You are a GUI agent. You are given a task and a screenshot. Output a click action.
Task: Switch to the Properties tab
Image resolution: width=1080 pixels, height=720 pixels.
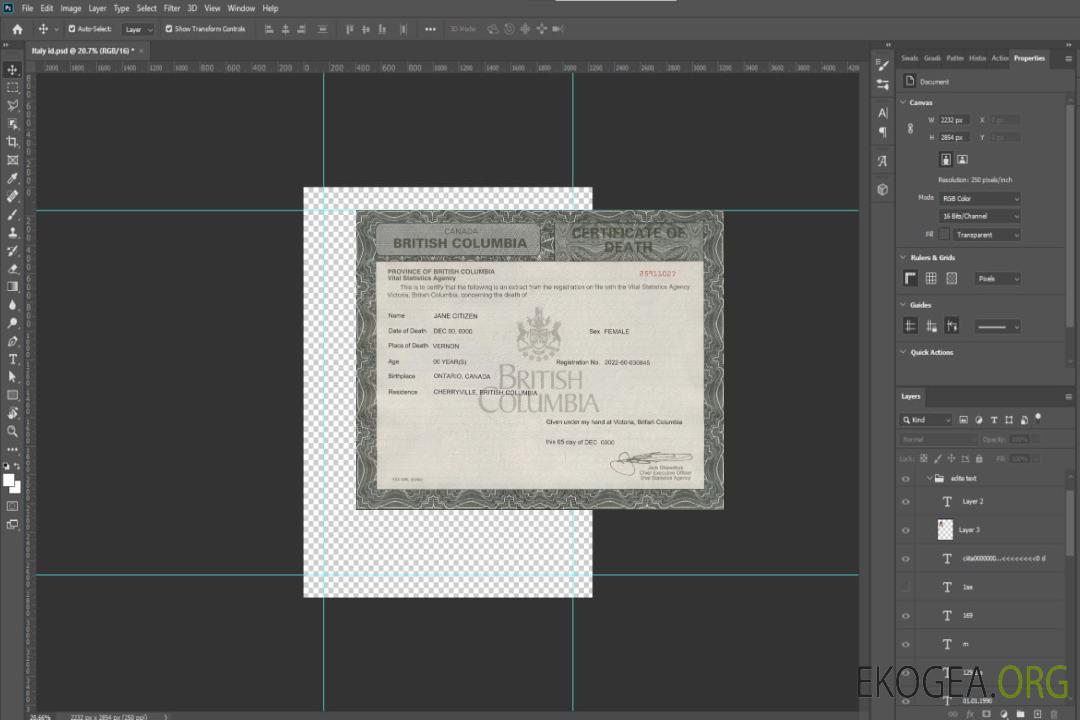[x=1029, y=59]
